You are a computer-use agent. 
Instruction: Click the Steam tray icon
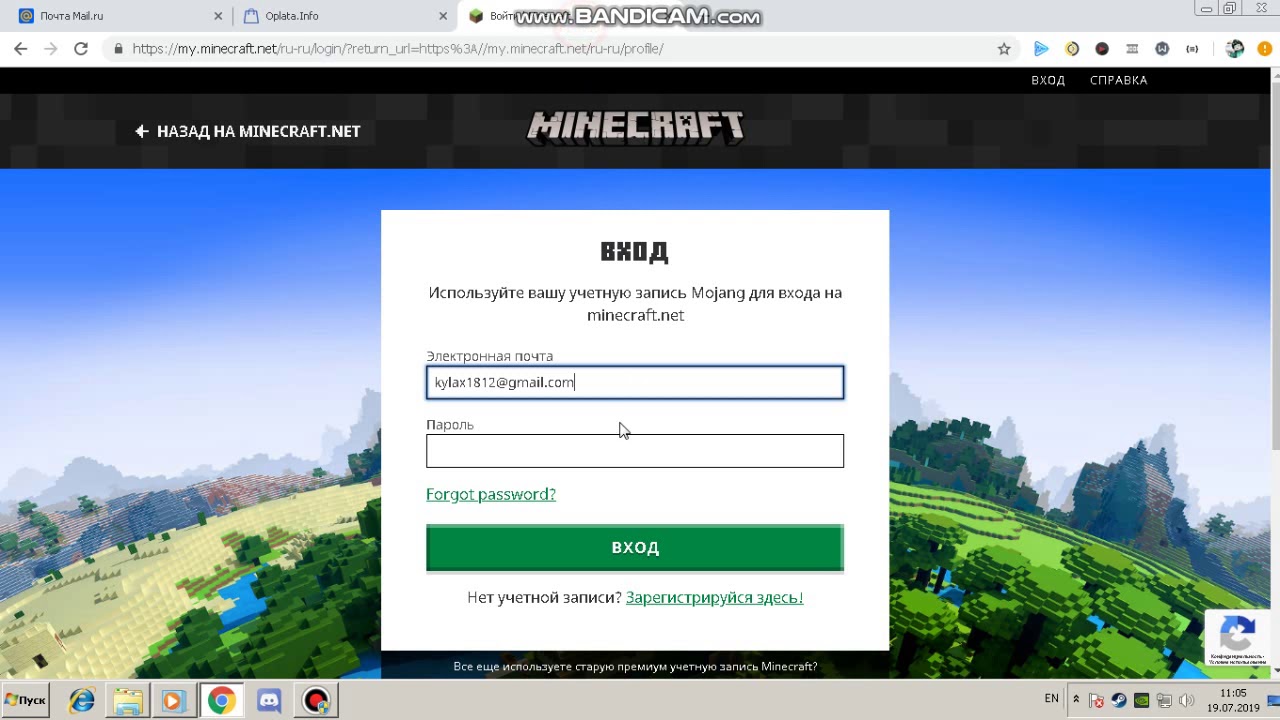pos(1119,700)
